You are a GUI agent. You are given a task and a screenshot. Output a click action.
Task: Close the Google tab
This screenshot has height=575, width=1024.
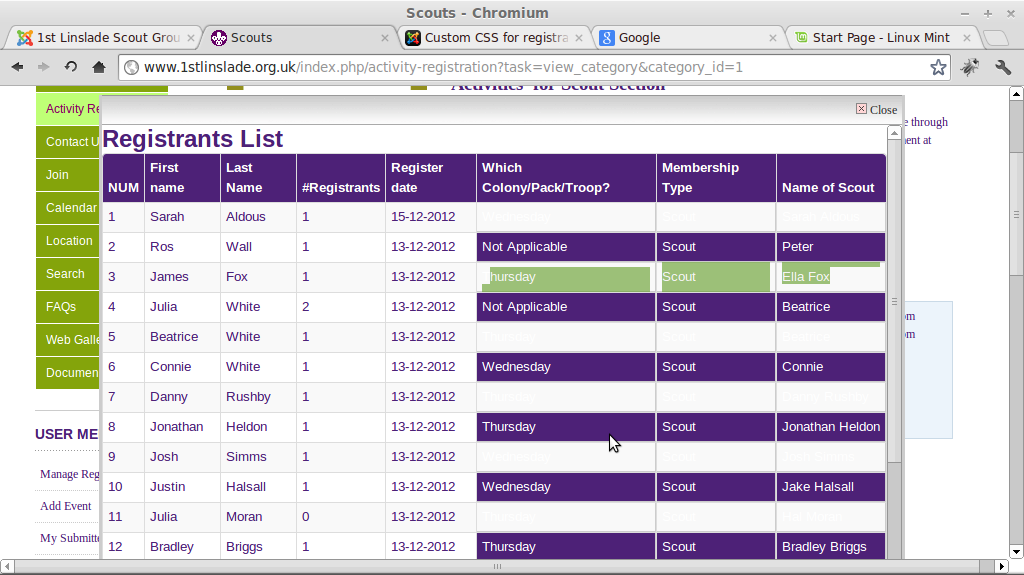pyautogui.click(x=773, y=38)
